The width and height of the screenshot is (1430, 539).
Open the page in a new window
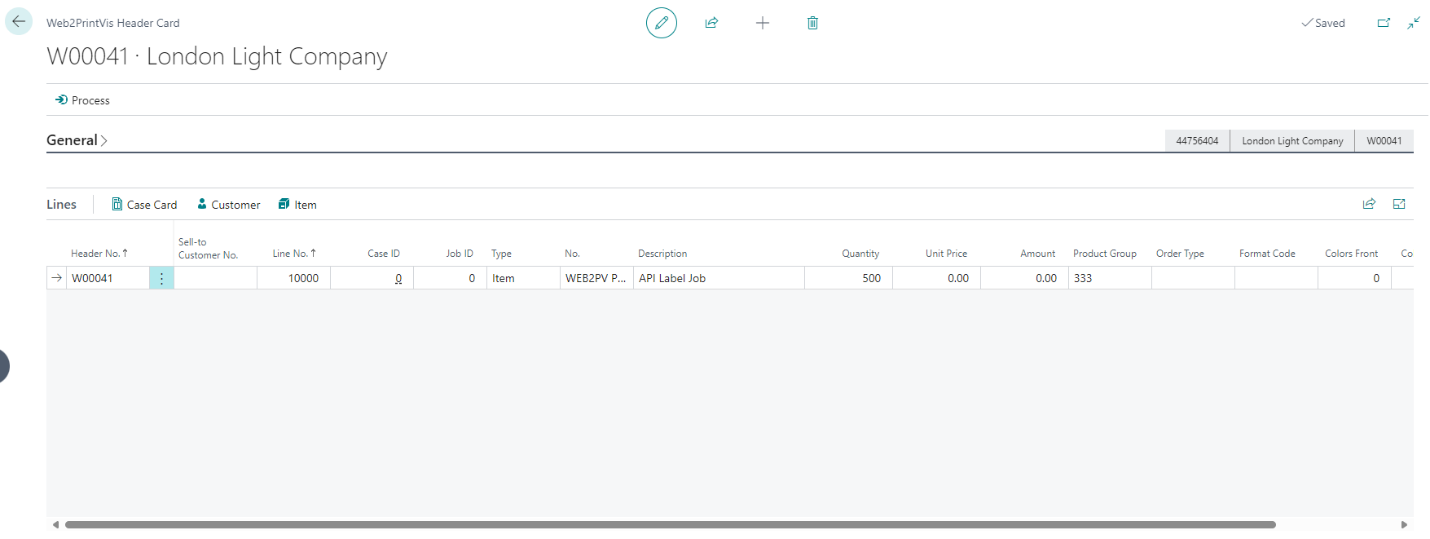tap(1384, 22)
